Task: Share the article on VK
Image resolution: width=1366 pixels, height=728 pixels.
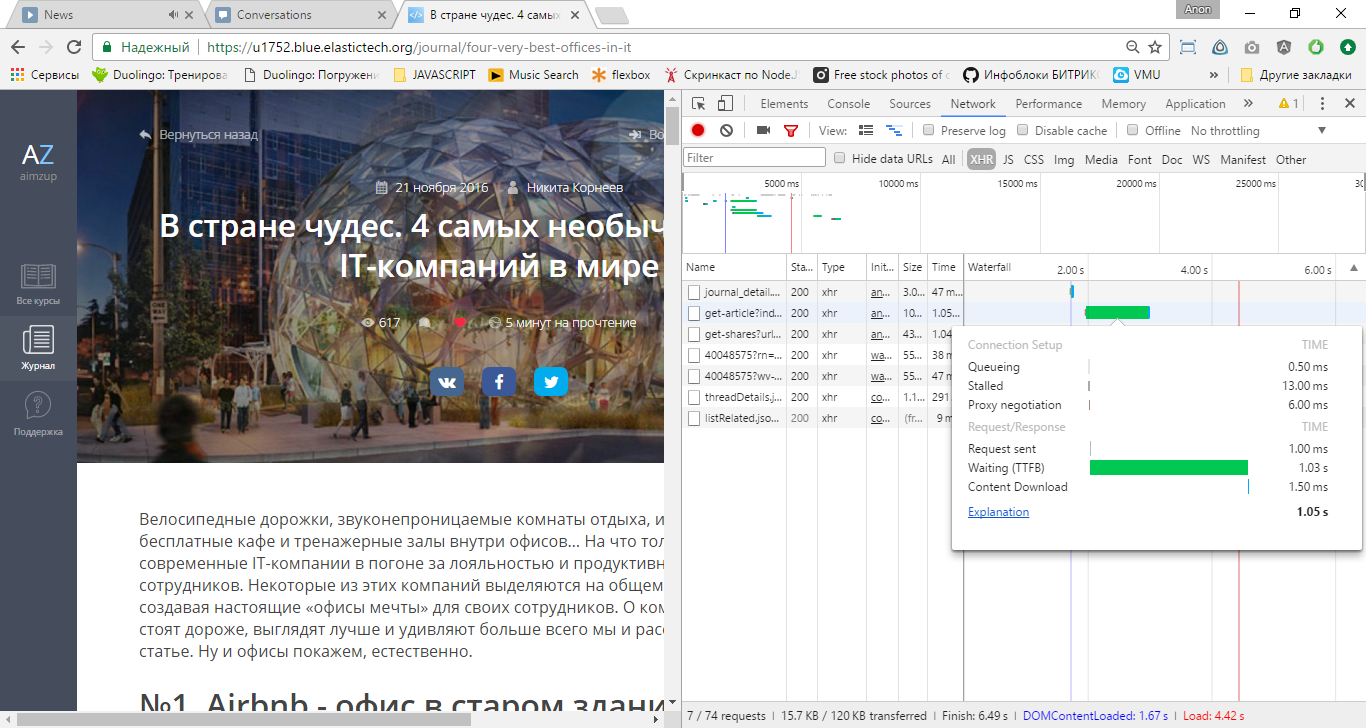Action: [447, 382]
